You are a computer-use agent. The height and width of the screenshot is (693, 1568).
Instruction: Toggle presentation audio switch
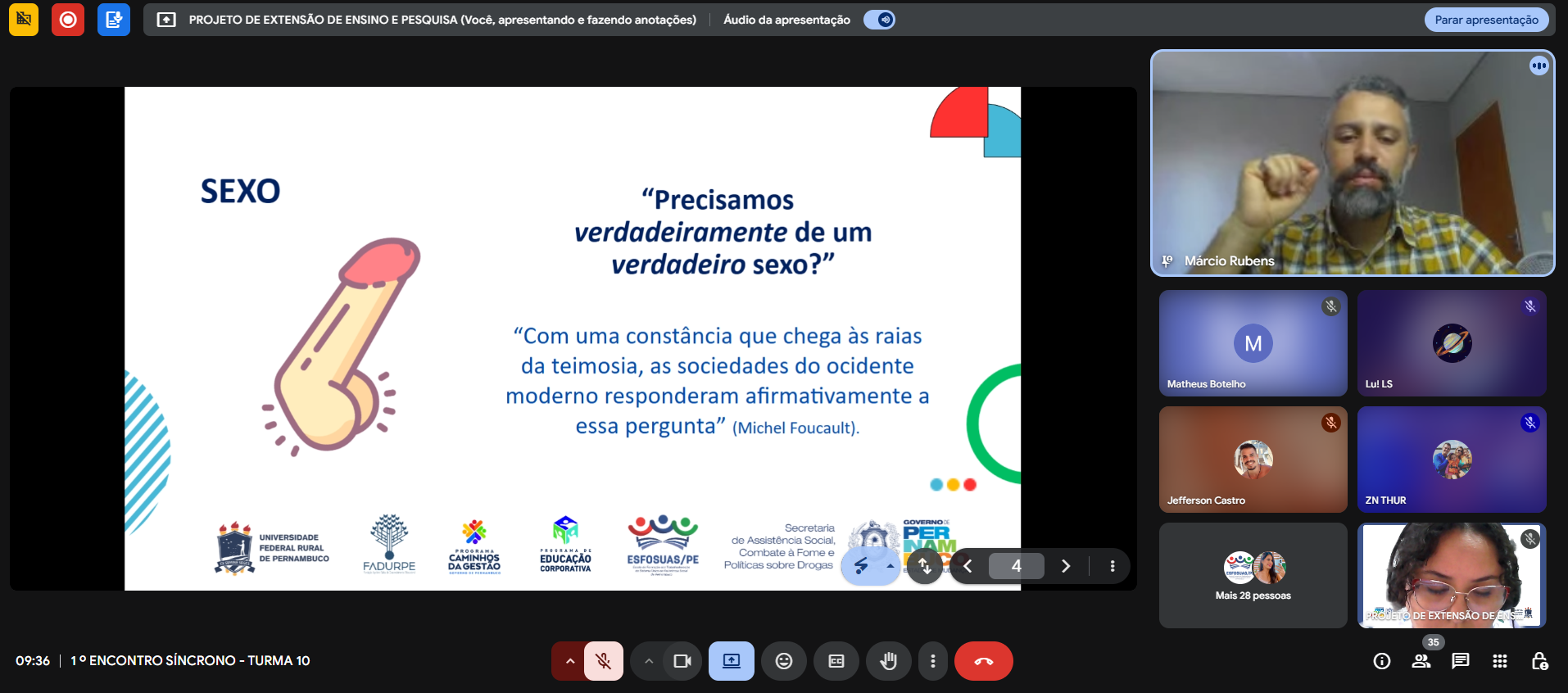(879, 20)
